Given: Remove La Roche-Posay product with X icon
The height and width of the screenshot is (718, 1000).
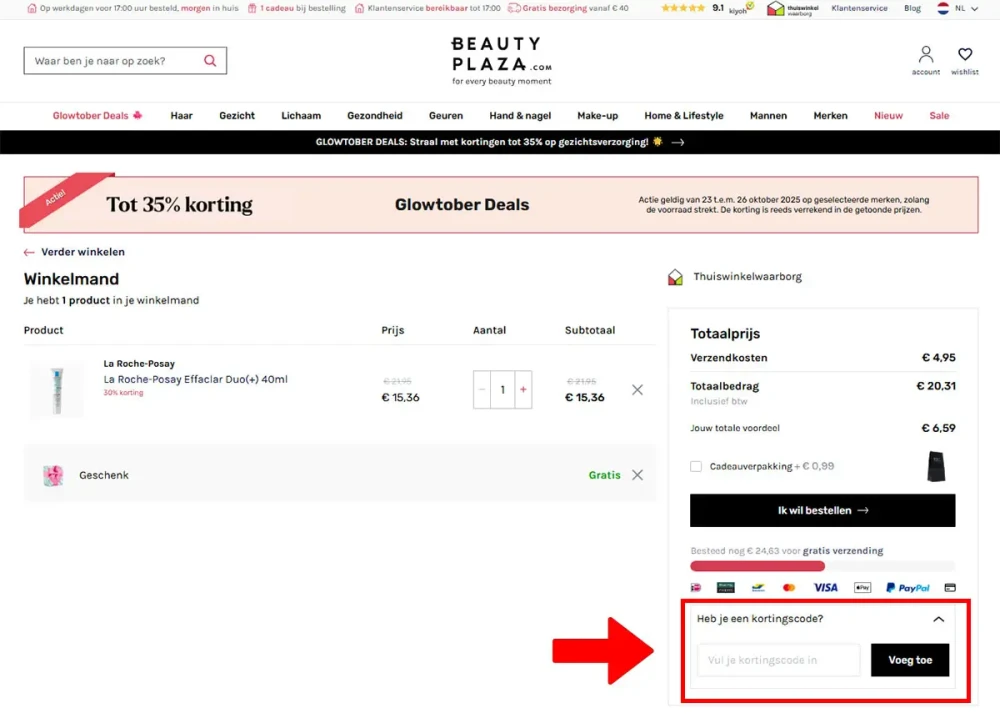Looking at the screenshot, I should click(637, 390).
